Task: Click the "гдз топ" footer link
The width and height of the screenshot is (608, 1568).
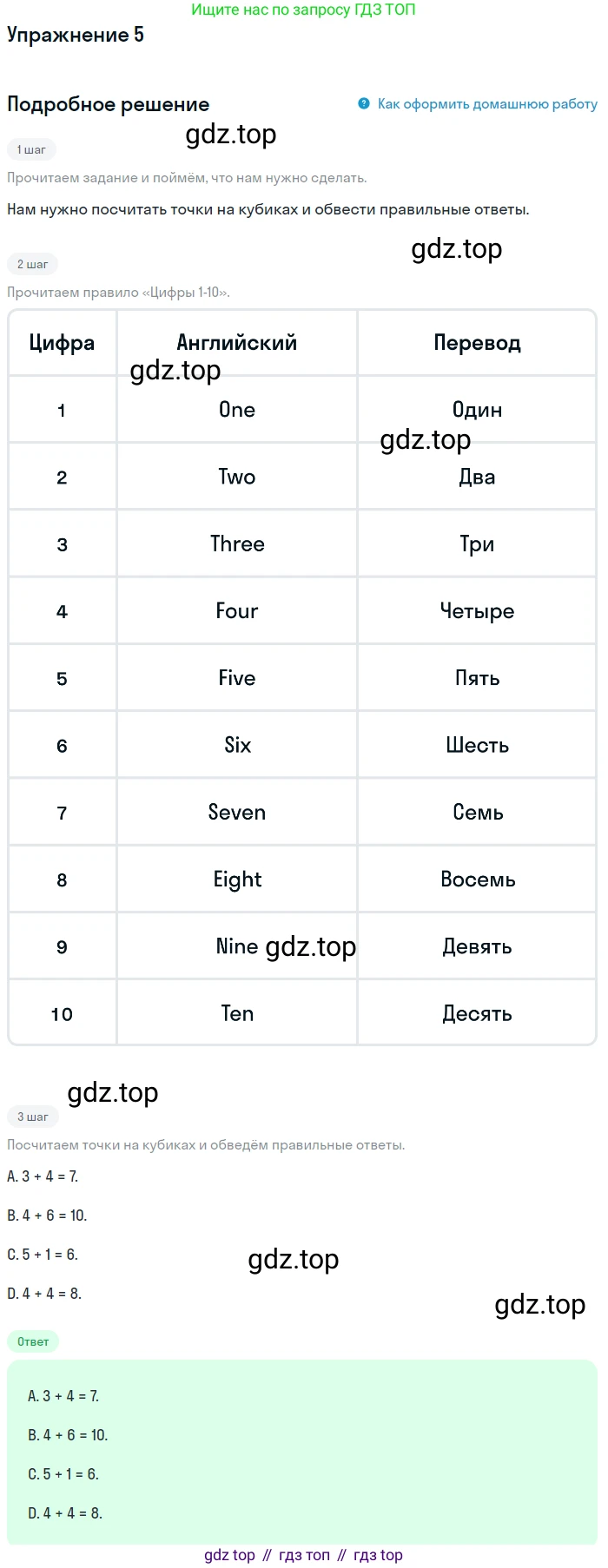Action: [x=304, y=1555]
